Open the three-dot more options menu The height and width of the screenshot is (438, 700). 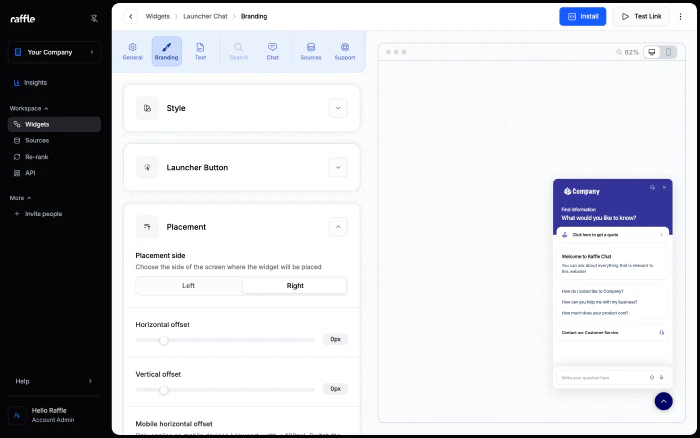click(680, 17)
